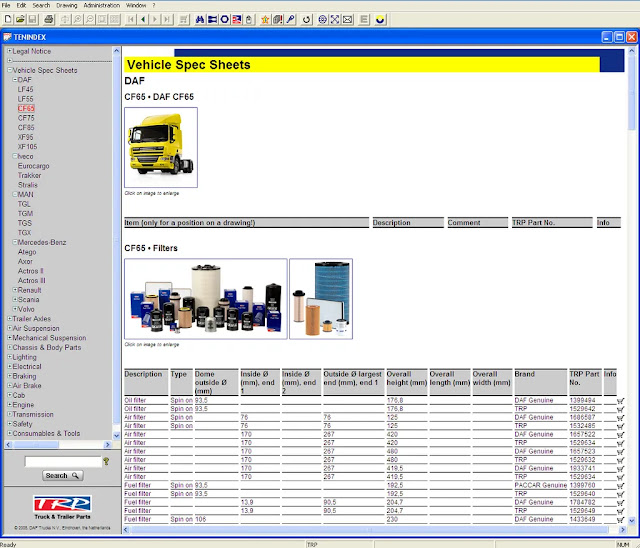
Task: Click the mouse toolbar icon
Action: coord(249,19)
